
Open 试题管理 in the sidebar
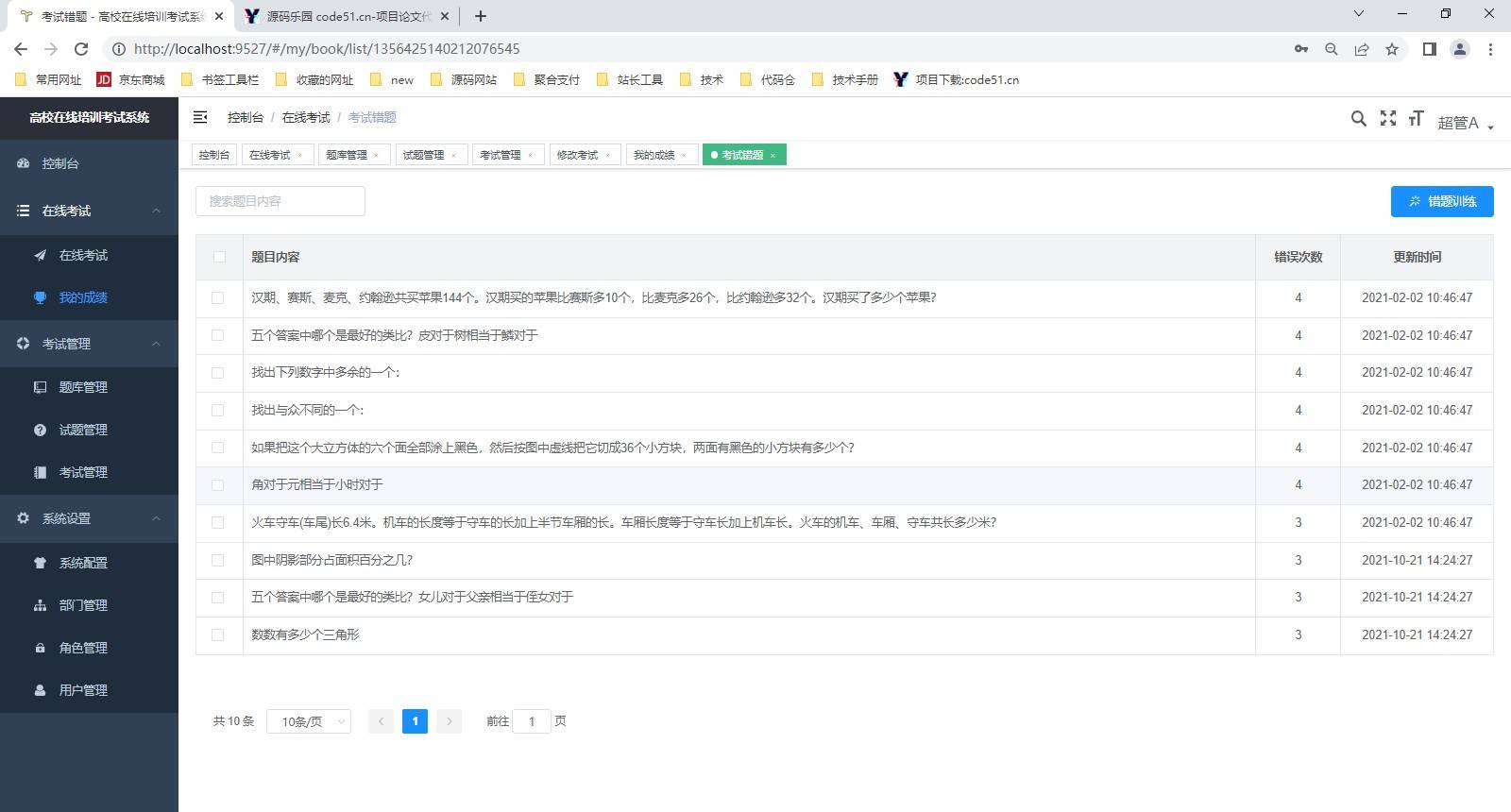coord(89,430)
